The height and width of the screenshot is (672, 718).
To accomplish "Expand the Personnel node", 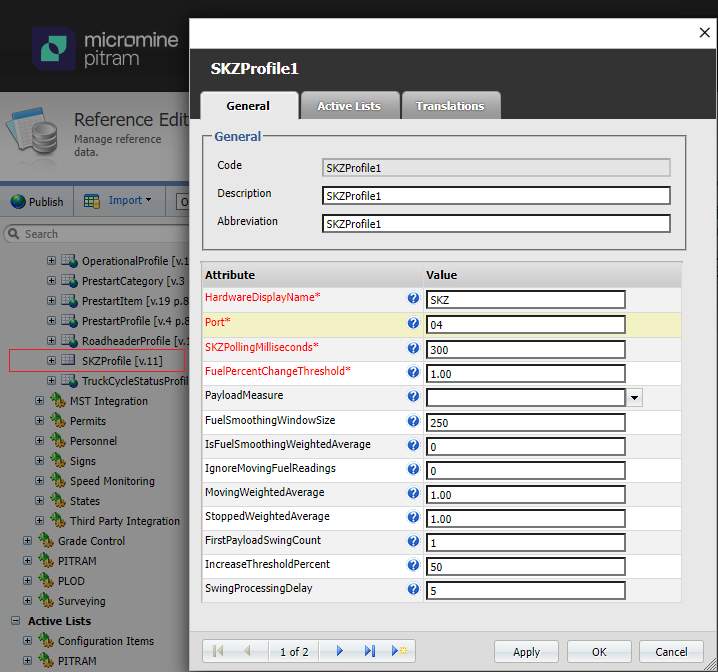I will pyautogui.click(x=39, y=440).
